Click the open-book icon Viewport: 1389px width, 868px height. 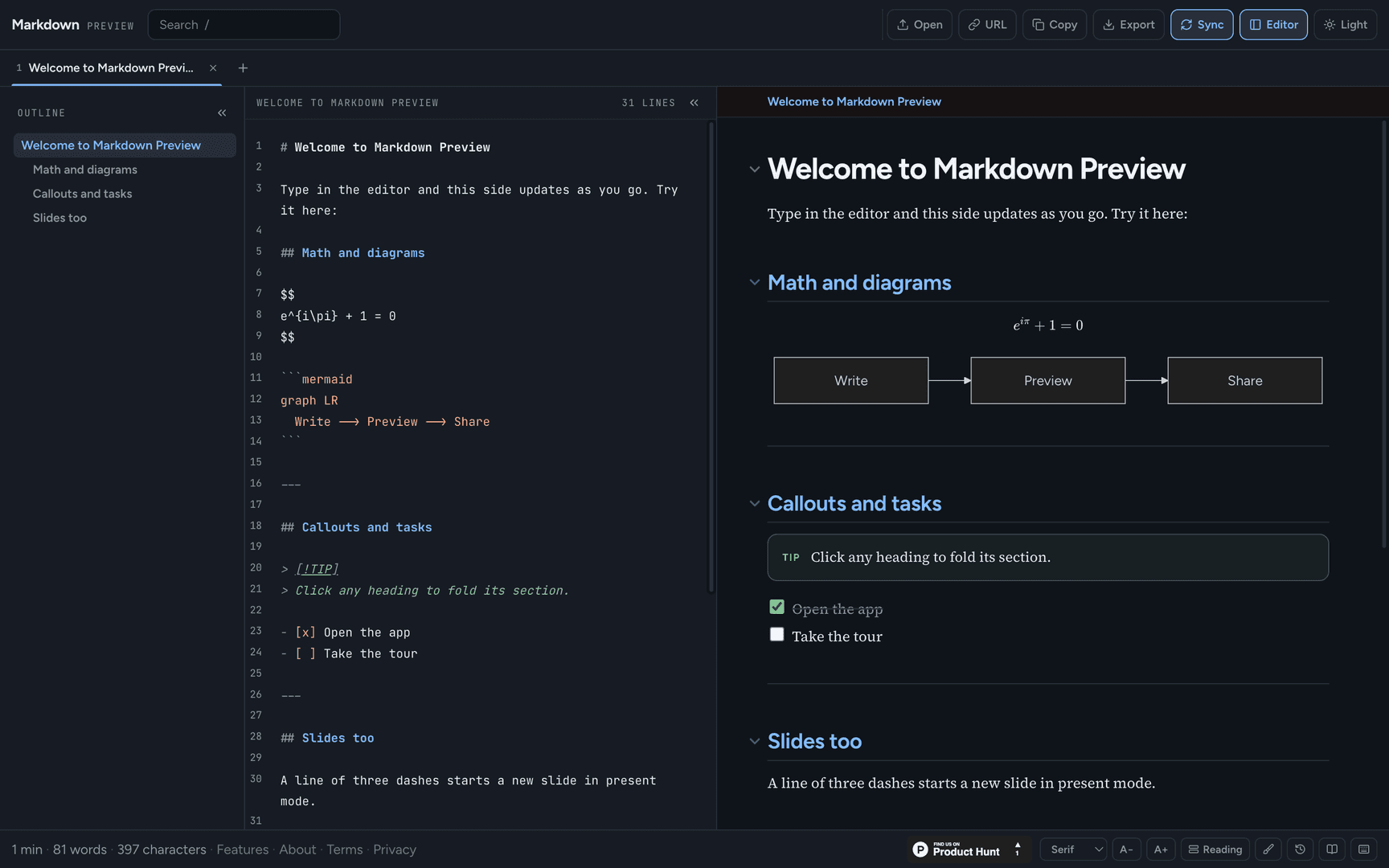tap(1332, 850)
